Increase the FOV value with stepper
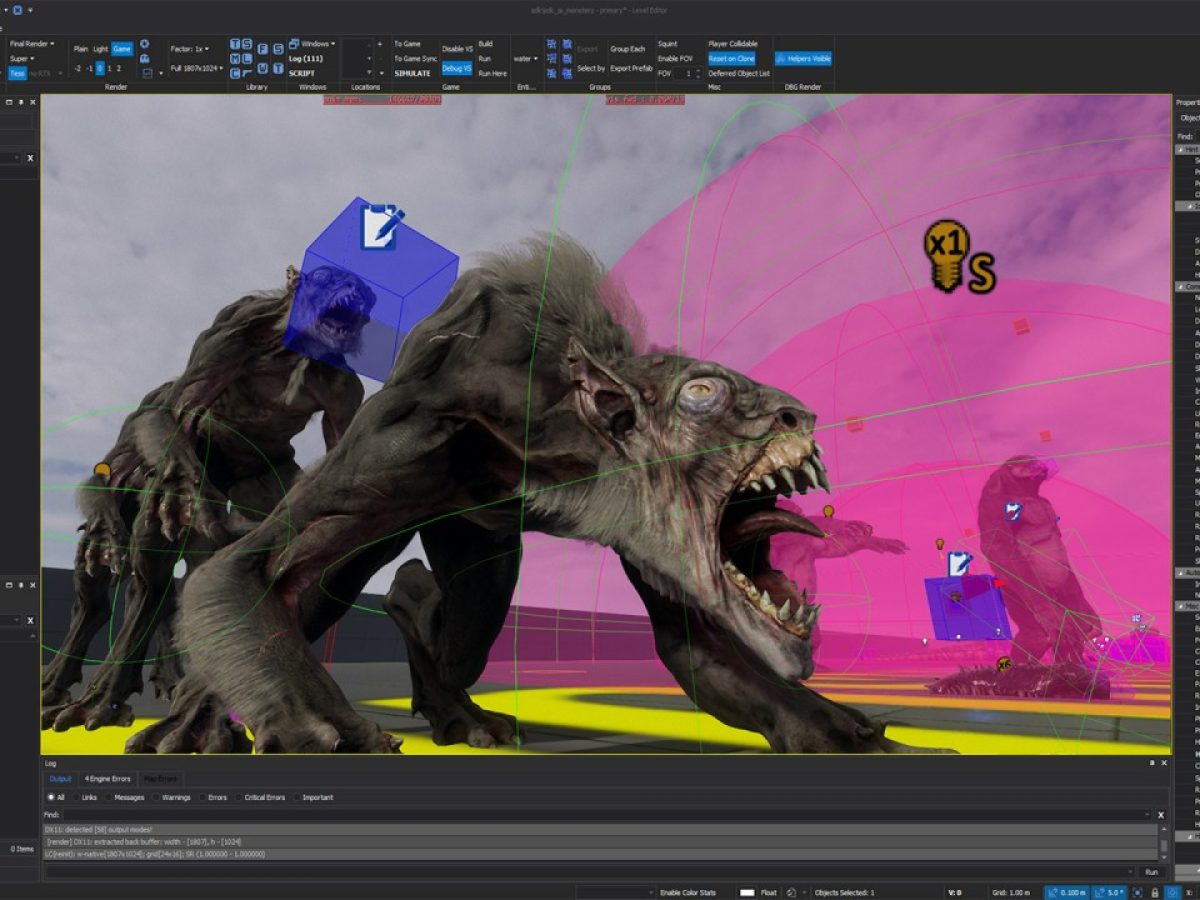Screen dimensions: 1200x900 click(x=699, y=71)
